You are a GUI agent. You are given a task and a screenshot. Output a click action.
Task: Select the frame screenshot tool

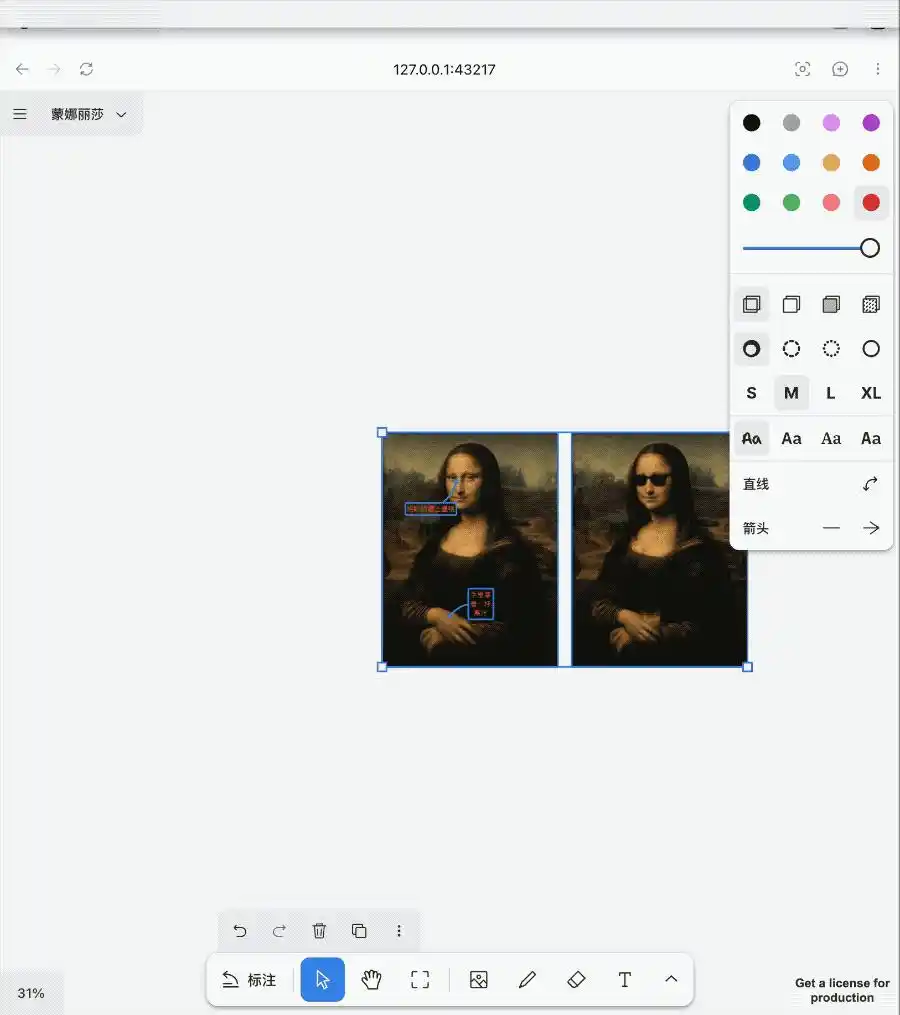coord(420,979)
